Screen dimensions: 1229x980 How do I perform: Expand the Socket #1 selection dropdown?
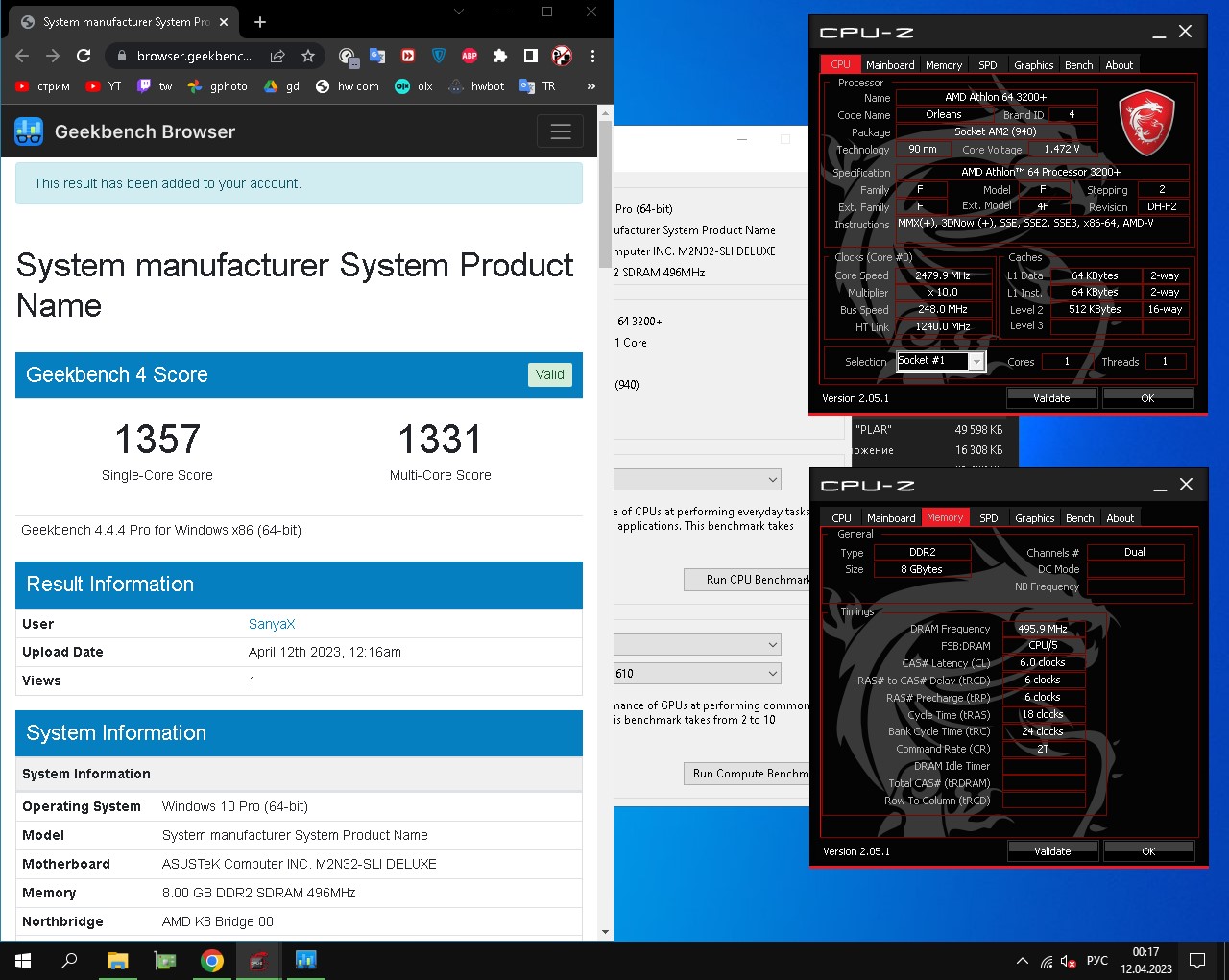(x=976, y=362)
